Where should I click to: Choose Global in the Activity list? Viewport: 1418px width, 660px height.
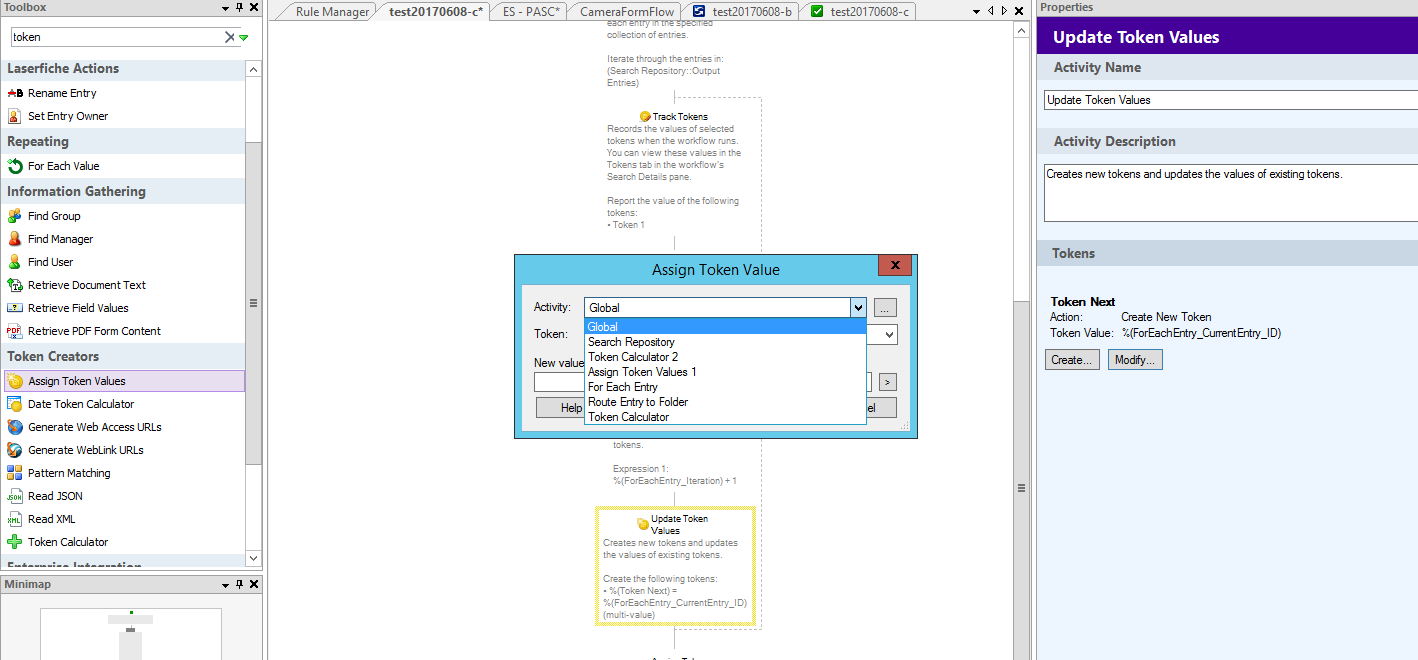[725, 327]
